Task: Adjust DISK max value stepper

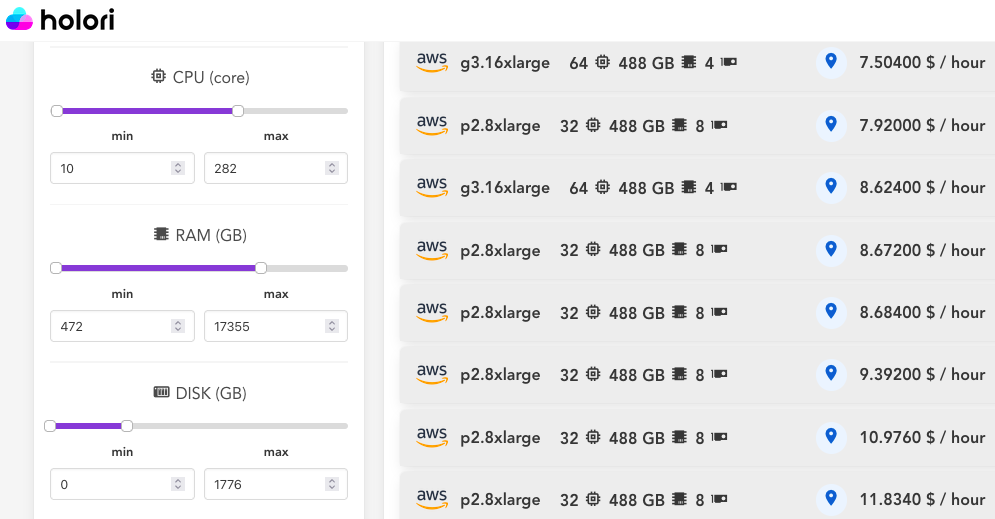Action: pyautogui.click(x=332, y=484)
